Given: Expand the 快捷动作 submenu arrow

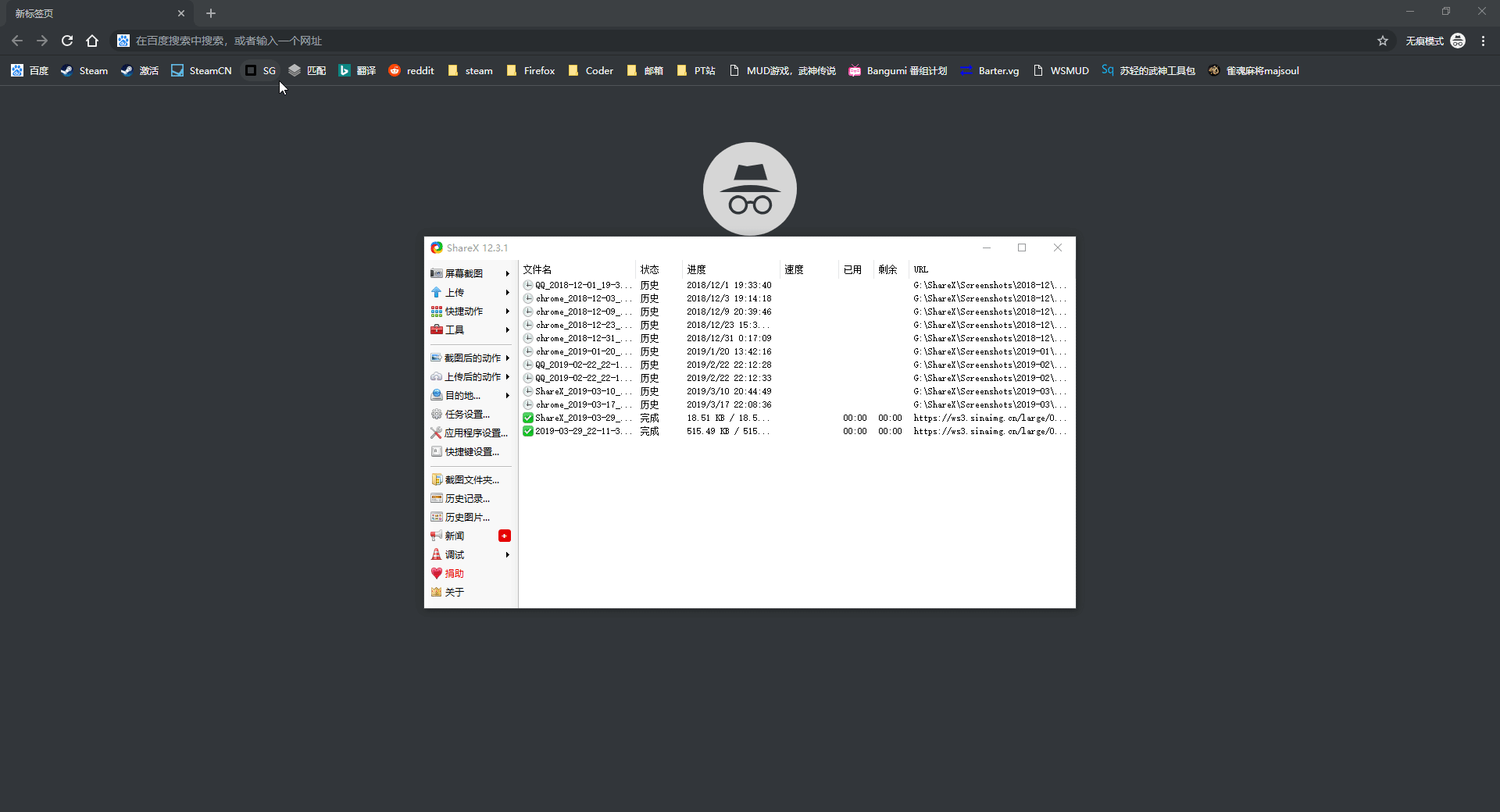Looking at the screenshot, I should pyautogui.click(x=507, y=312).
